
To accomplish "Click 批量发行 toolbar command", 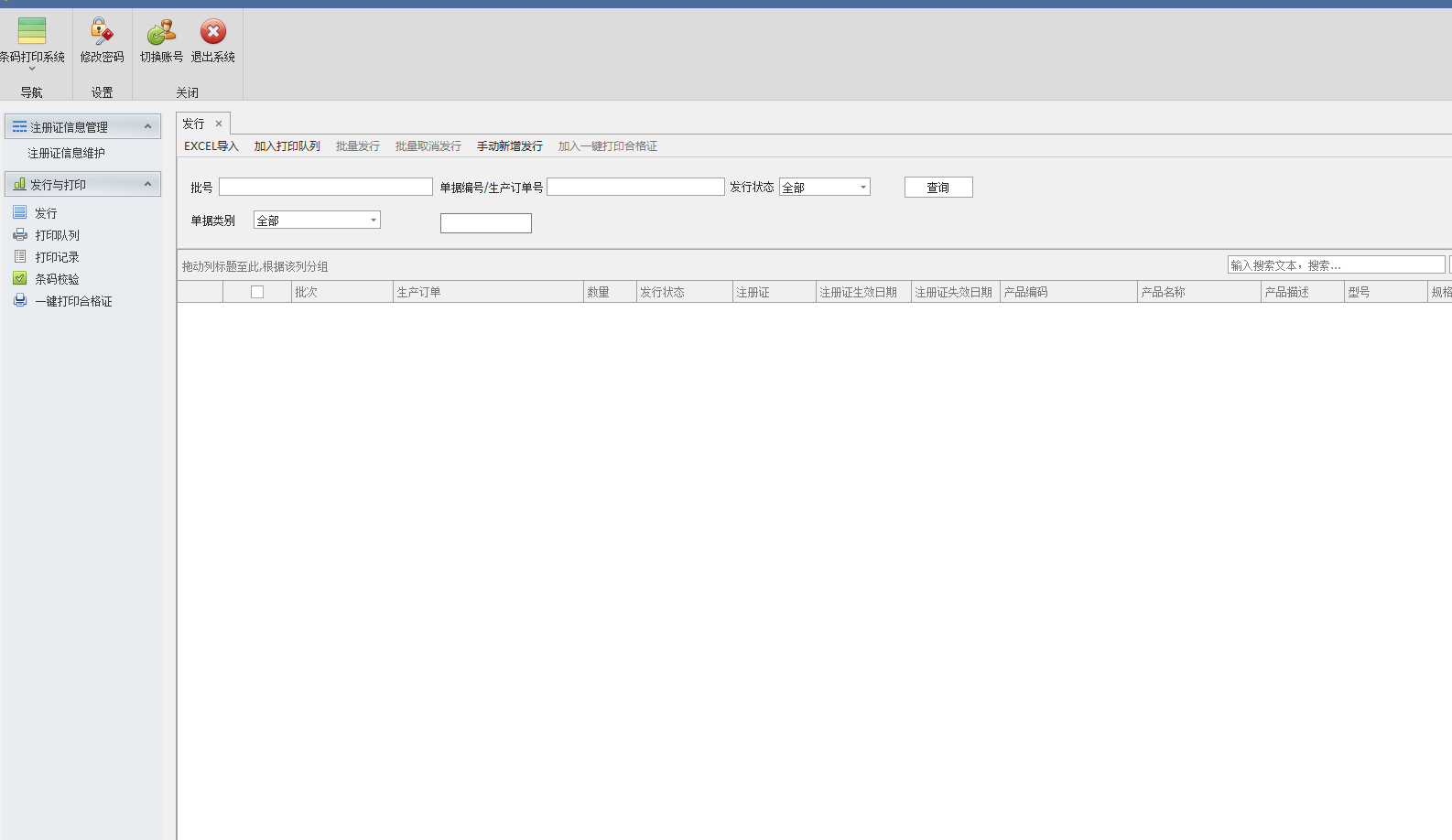I will click(358, 146).
